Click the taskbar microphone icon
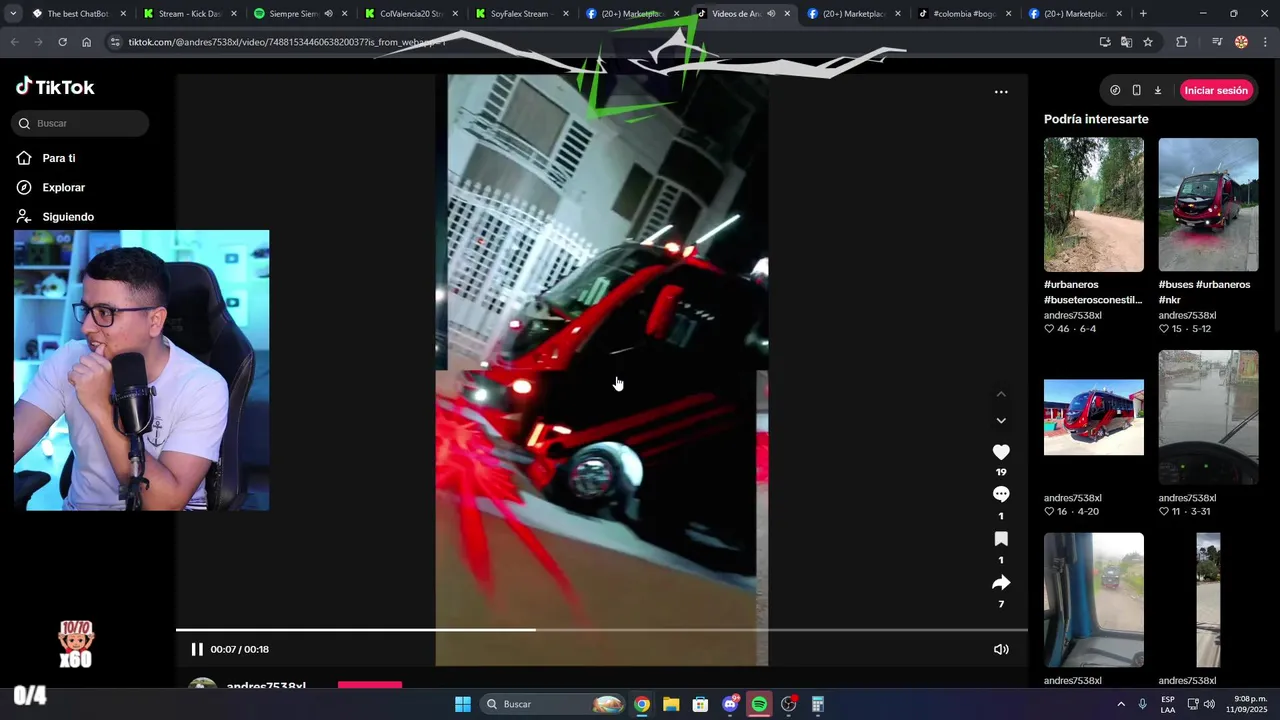 click(1143, 704)
